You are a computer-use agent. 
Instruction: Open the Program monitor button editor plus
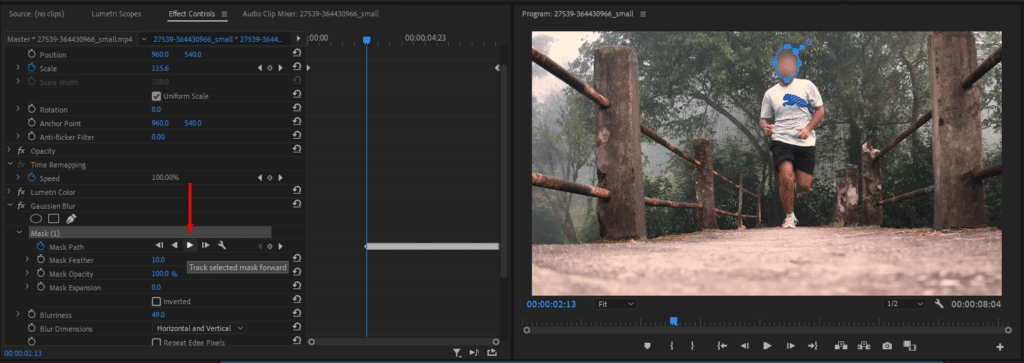pyautogui.click(x=1000, y=347)
